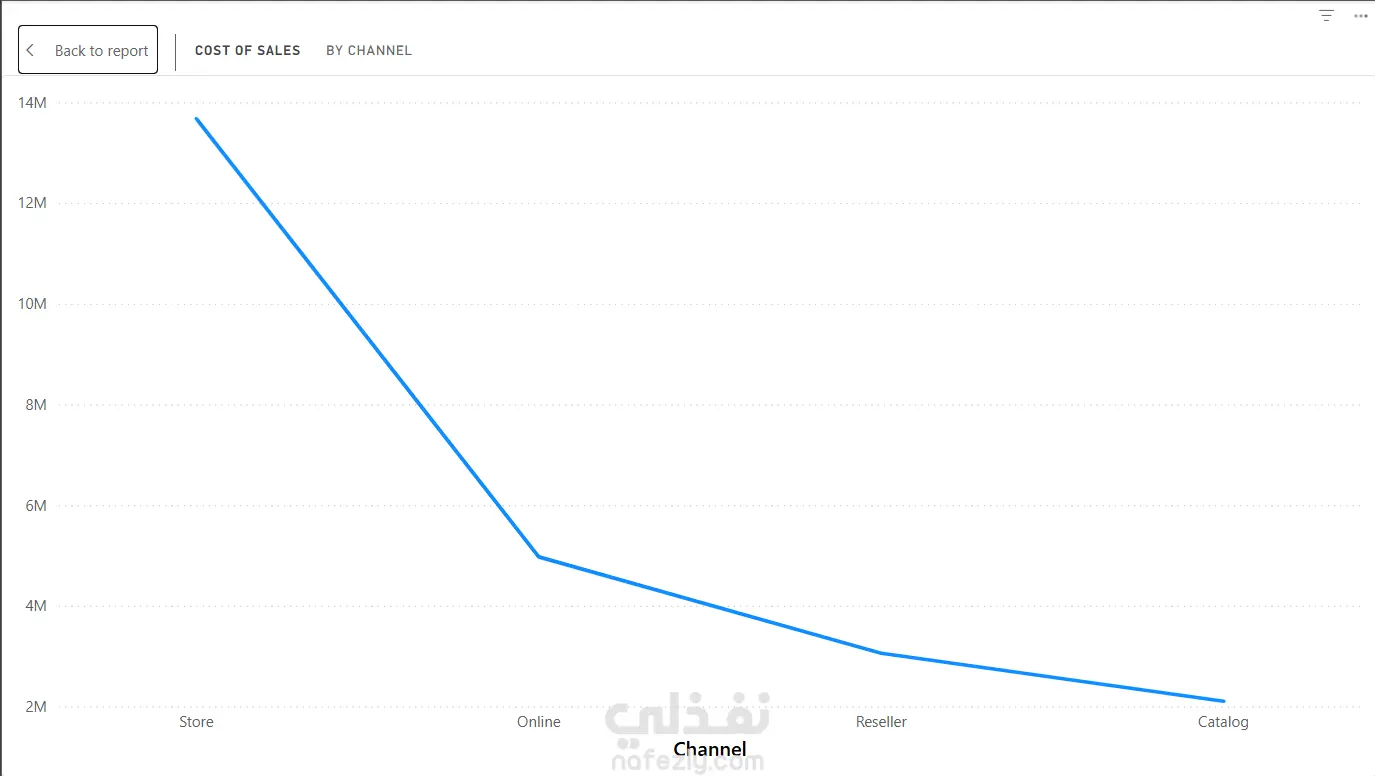Viewport: 1375px width, 776px height.
Task: Click the Back to report button
Action: point(88,50)
